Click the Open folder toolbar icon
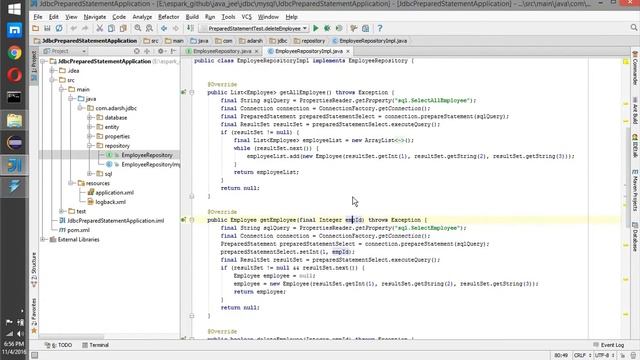This screenshot has height=360, width=640. pos(36,29)
